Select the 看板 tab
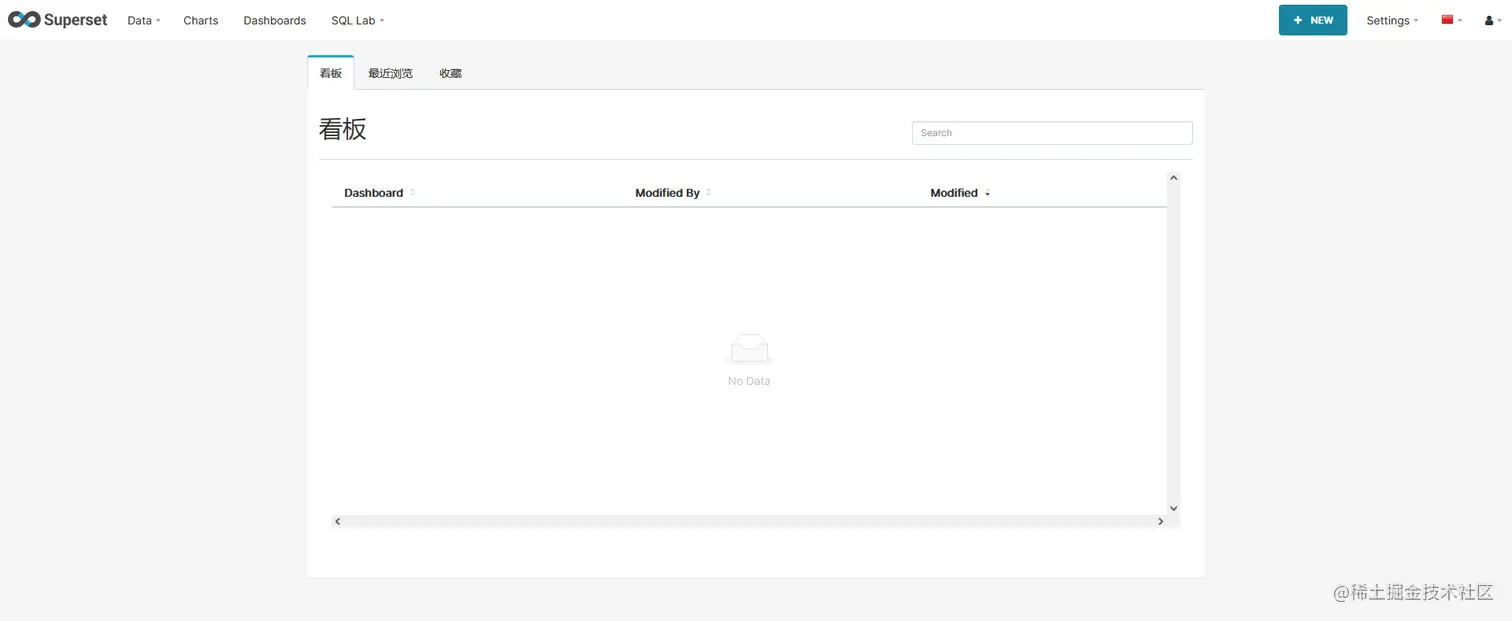Image resolution: width=1512 pixels, height=621 pixels. click(331, 73)
